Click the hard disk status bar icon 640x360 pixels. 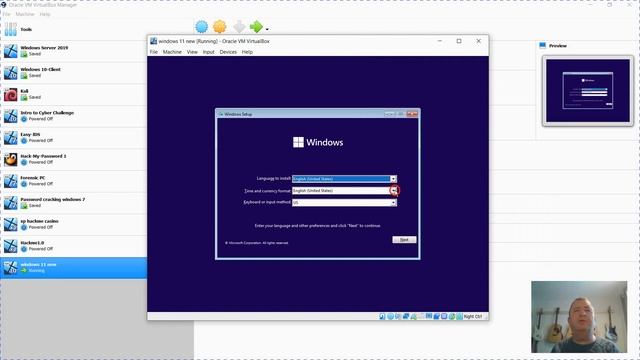coord(382,316)
